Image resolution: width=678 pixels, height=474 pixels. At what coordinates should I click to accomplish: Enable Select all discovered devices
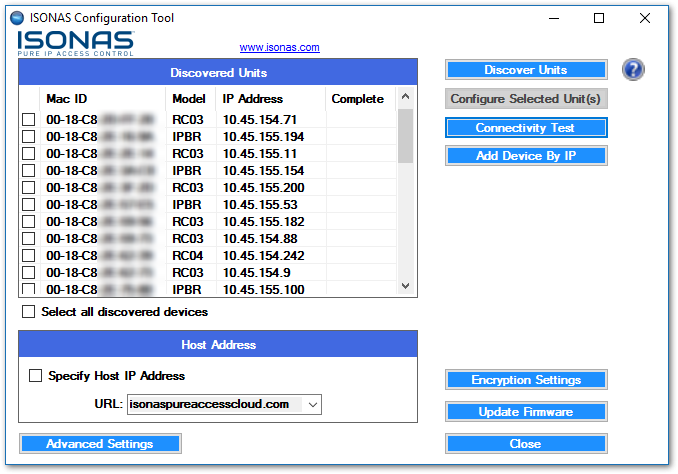tap(29, 312)
